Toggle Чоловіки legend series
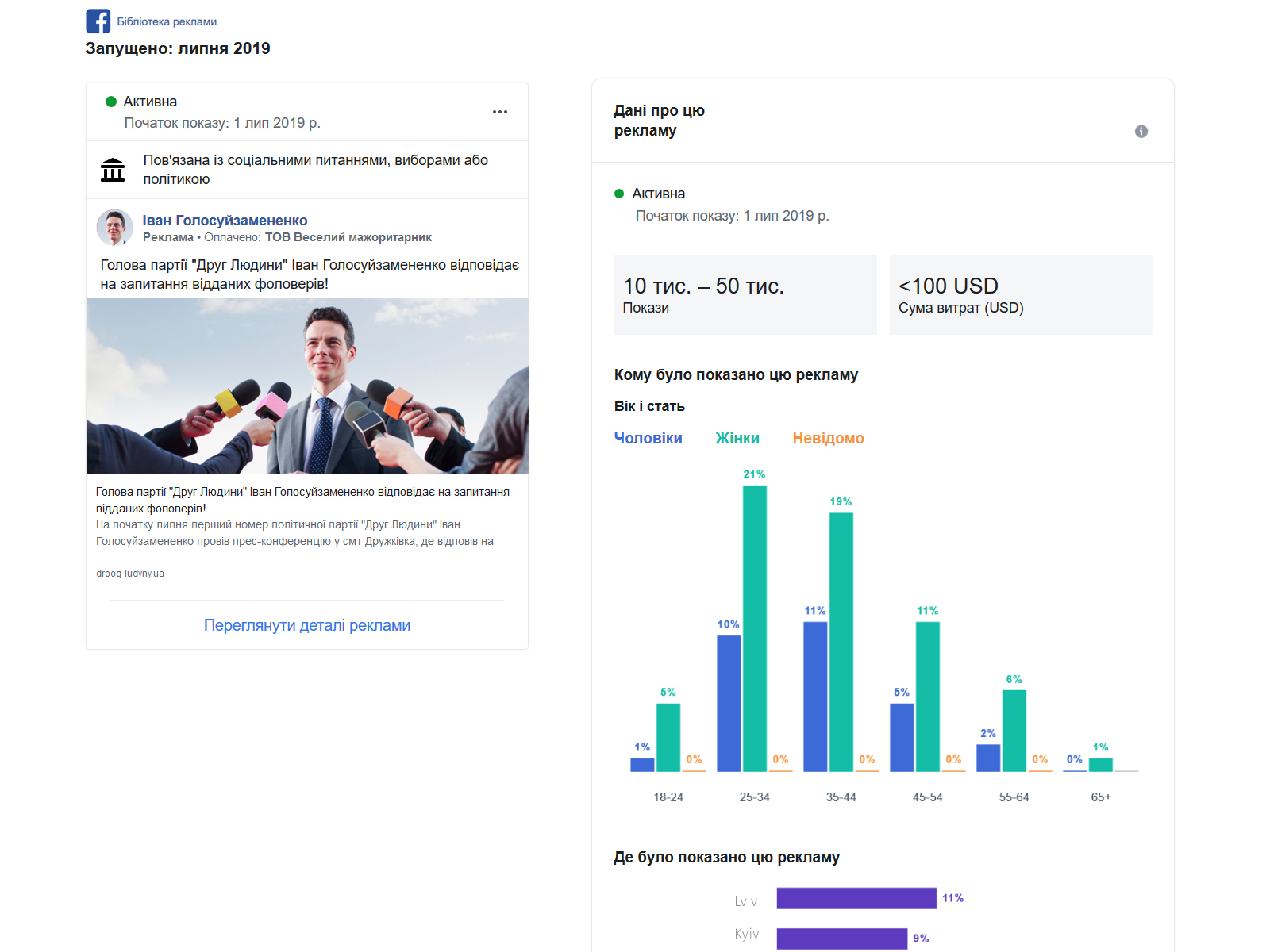The width and height of the screenshot is (1270, 952). [648, 438]
